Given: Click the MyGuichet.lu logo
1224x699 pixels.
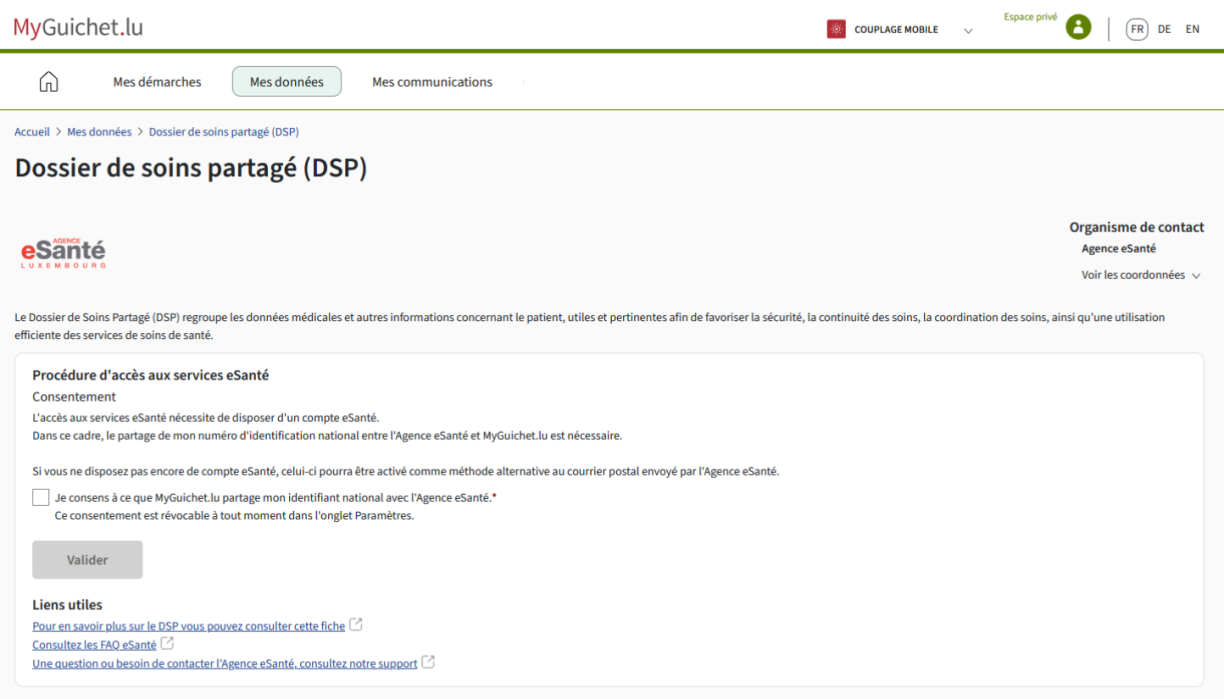Looking at the screenshot, I should click(78, 27).
